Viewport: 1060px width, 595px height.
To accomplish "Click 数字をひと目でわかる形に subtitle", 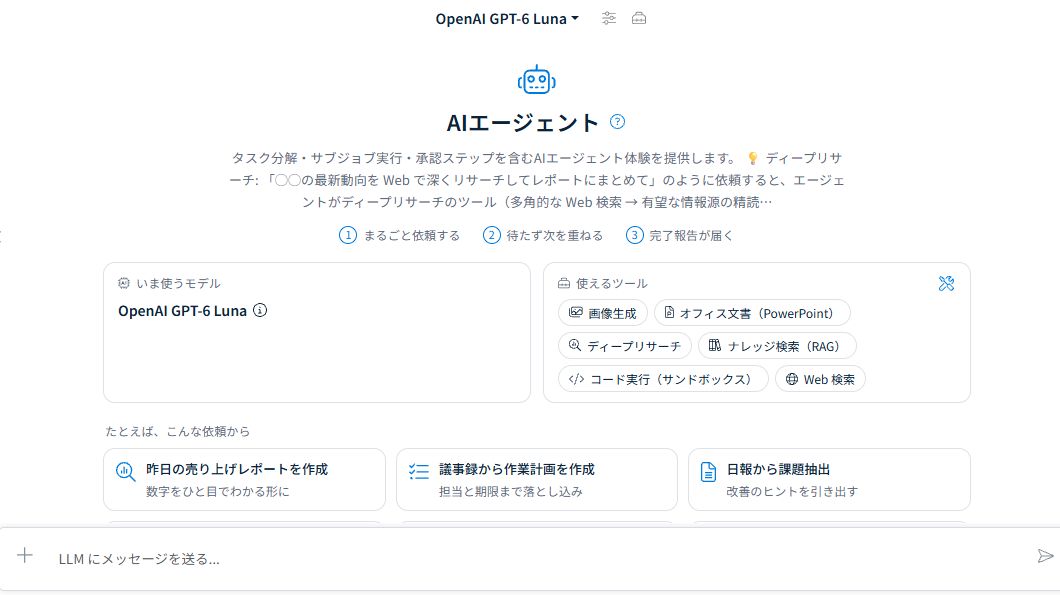I will tap(218, 492).
